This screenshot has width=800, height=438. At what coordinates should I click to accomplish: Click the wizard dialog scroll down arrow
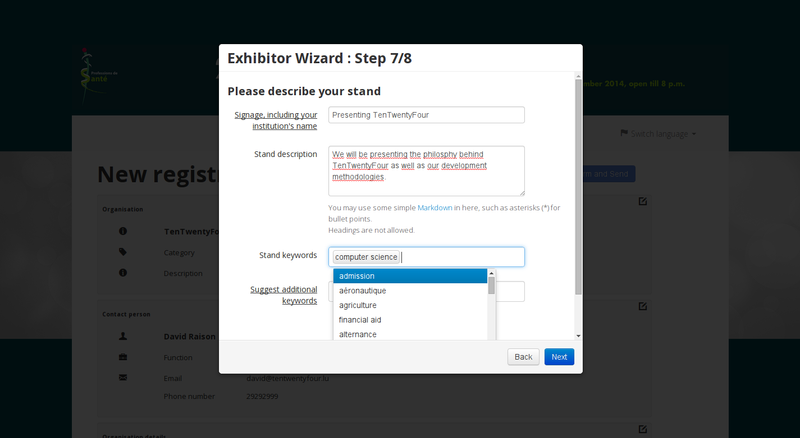click(578, 336)
